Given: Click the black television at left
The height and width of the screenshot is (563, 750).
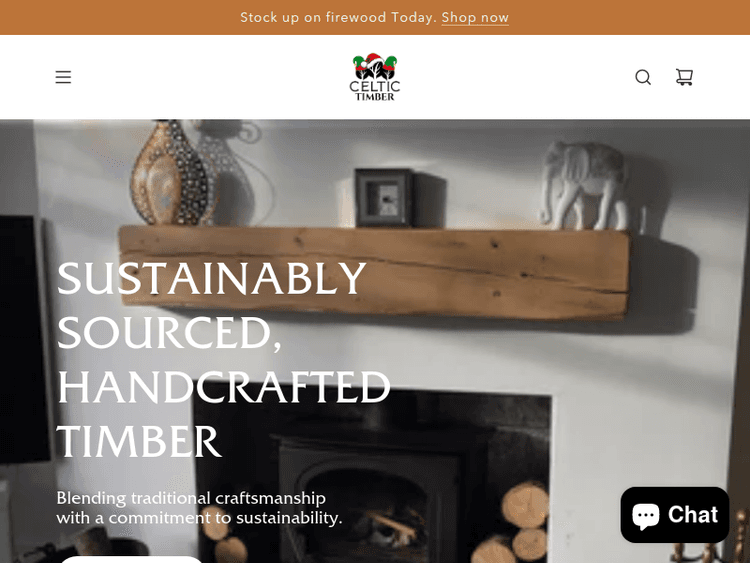Looking at the screenshot, I should [24, 340].
